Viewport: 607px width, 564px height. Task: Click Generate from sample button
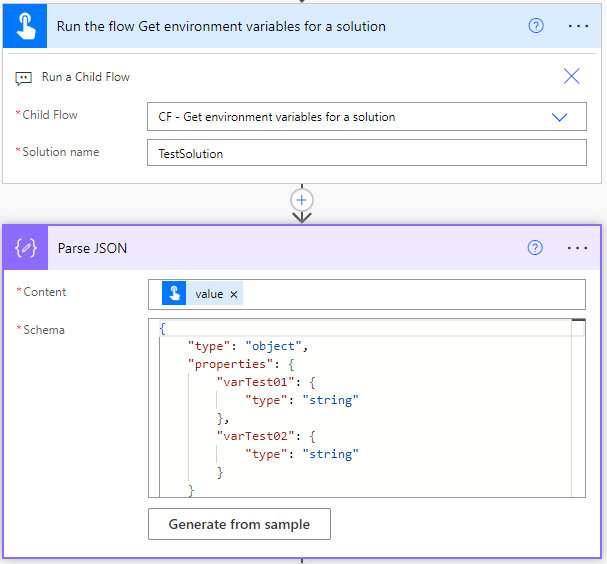[x=239, y=524]
